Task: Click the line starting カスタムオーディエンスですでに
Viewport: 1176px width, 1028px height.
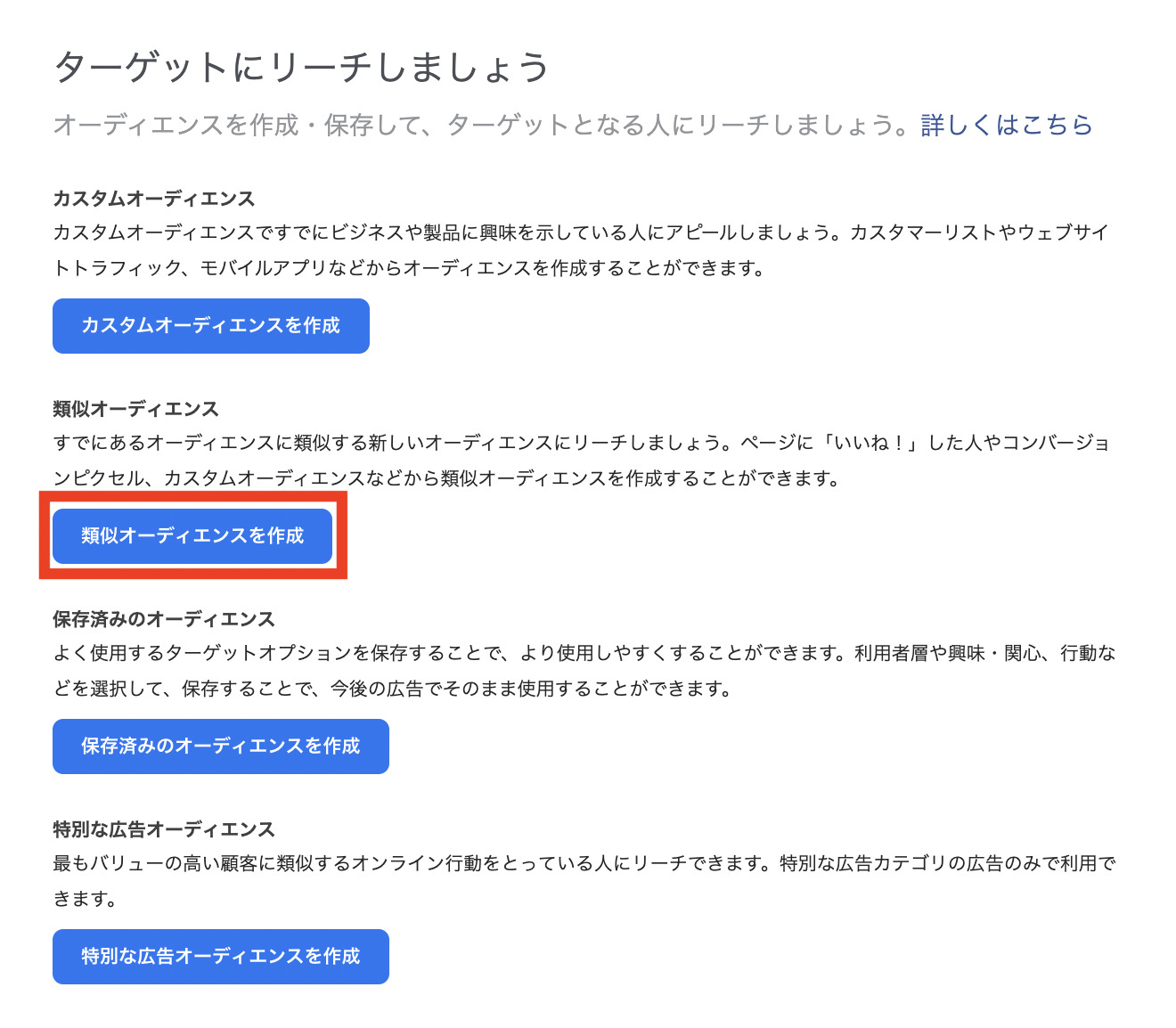Action: click(x=581, y=233)
